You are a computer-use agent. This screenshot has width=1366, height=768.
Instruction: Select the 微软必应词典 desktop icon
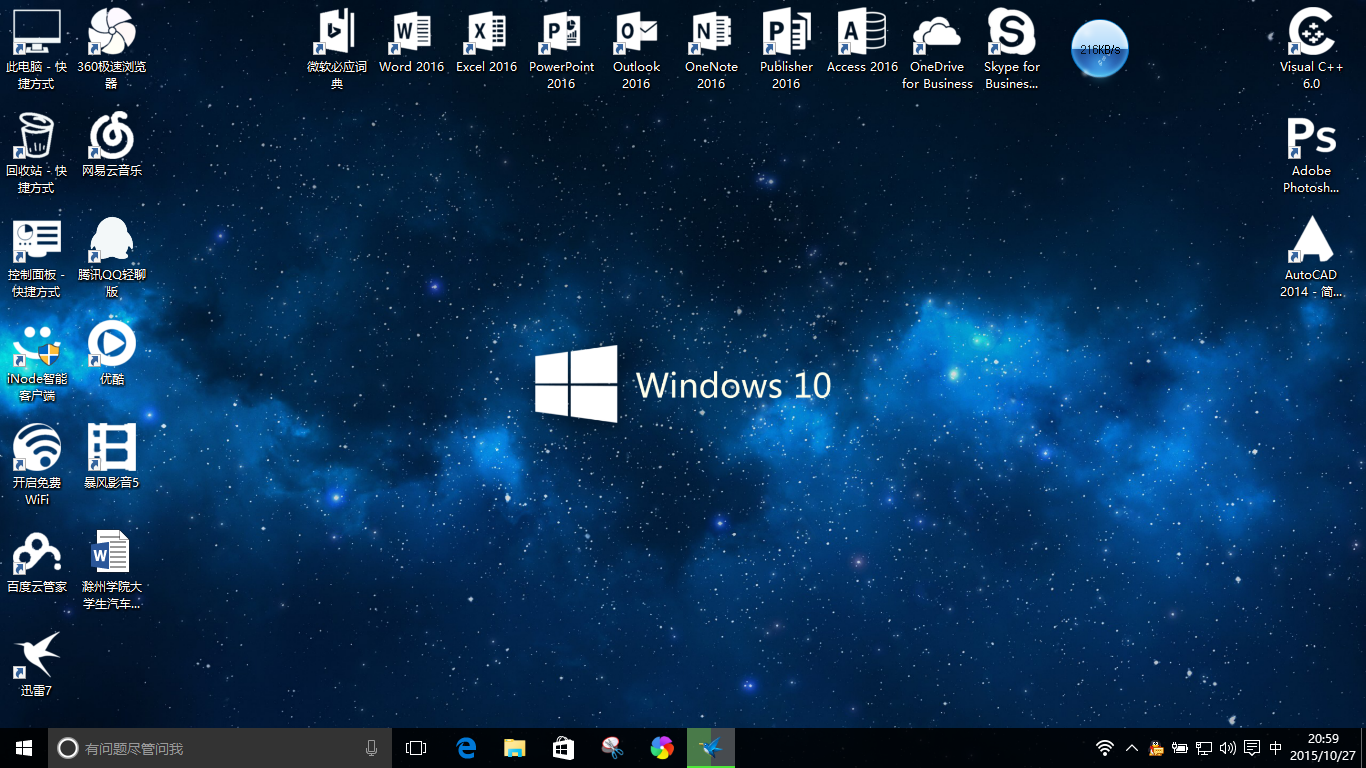(x=337, y=50)
